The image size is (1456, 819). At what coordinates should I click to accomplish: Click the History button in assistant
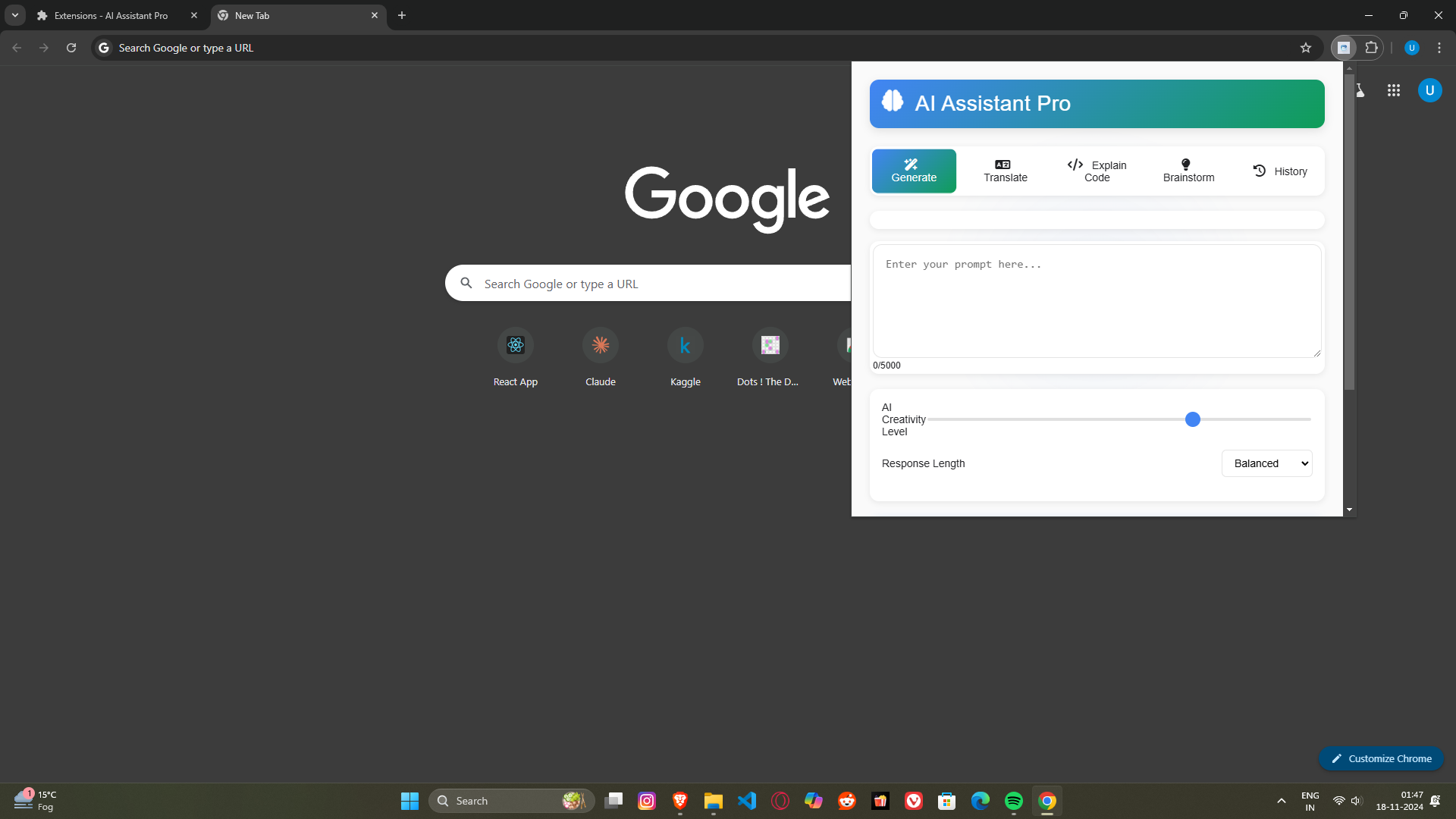click(x=1280, y=171)
